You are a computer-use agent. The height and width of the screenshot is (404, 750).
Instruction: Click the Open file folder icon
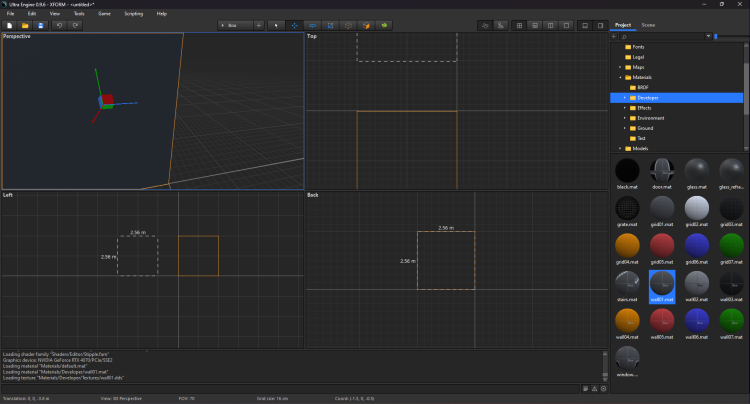pos(25,24)
